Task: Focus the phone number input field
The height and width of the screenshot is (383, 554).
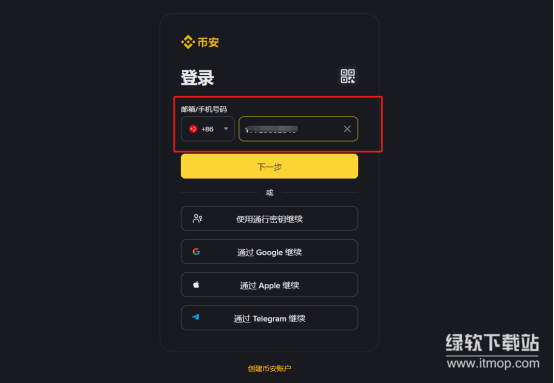Action: pyautogui.click(x=298, y=129)
